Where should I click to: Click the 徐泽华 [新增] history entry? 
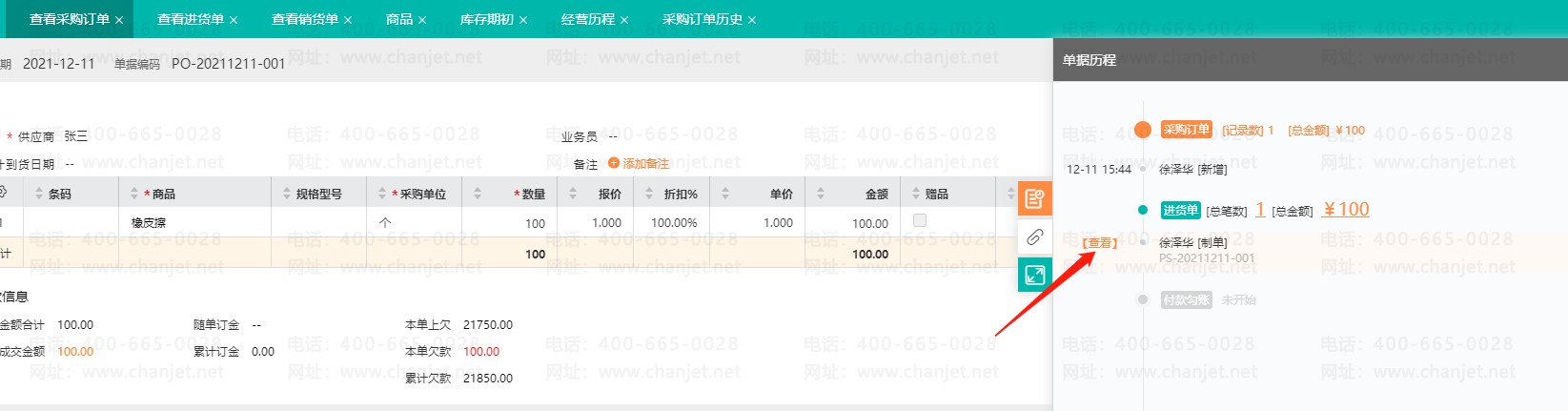[x=1193, y=169]
